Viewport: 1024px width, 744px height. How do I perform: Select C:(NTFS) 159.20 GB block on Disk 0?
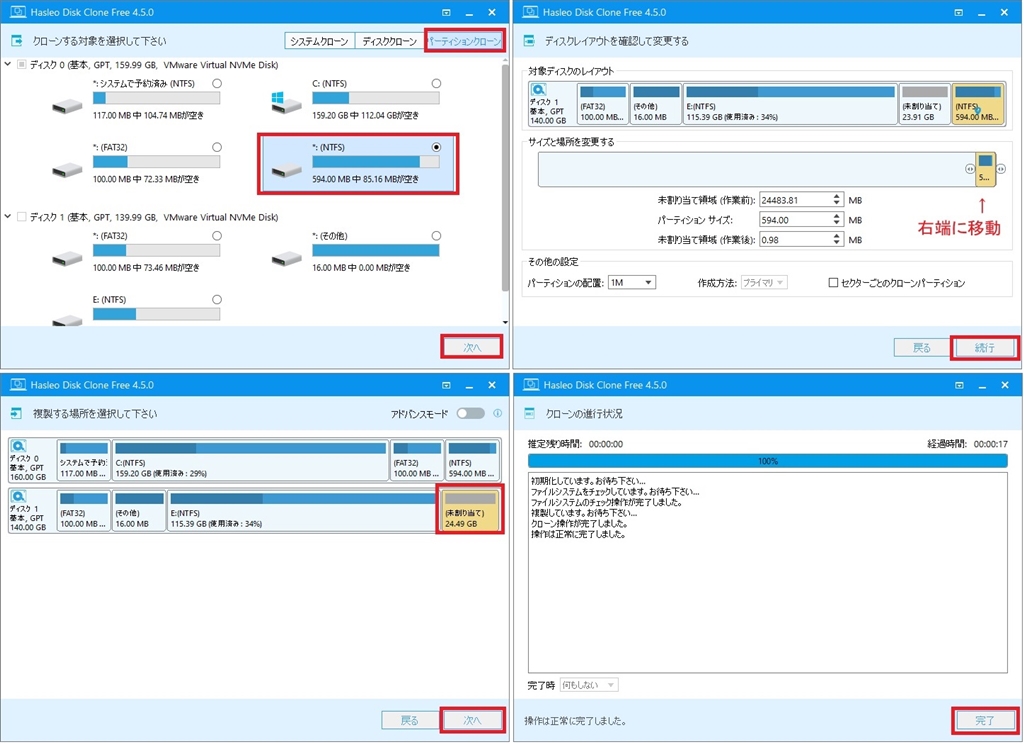coord(251,461)
